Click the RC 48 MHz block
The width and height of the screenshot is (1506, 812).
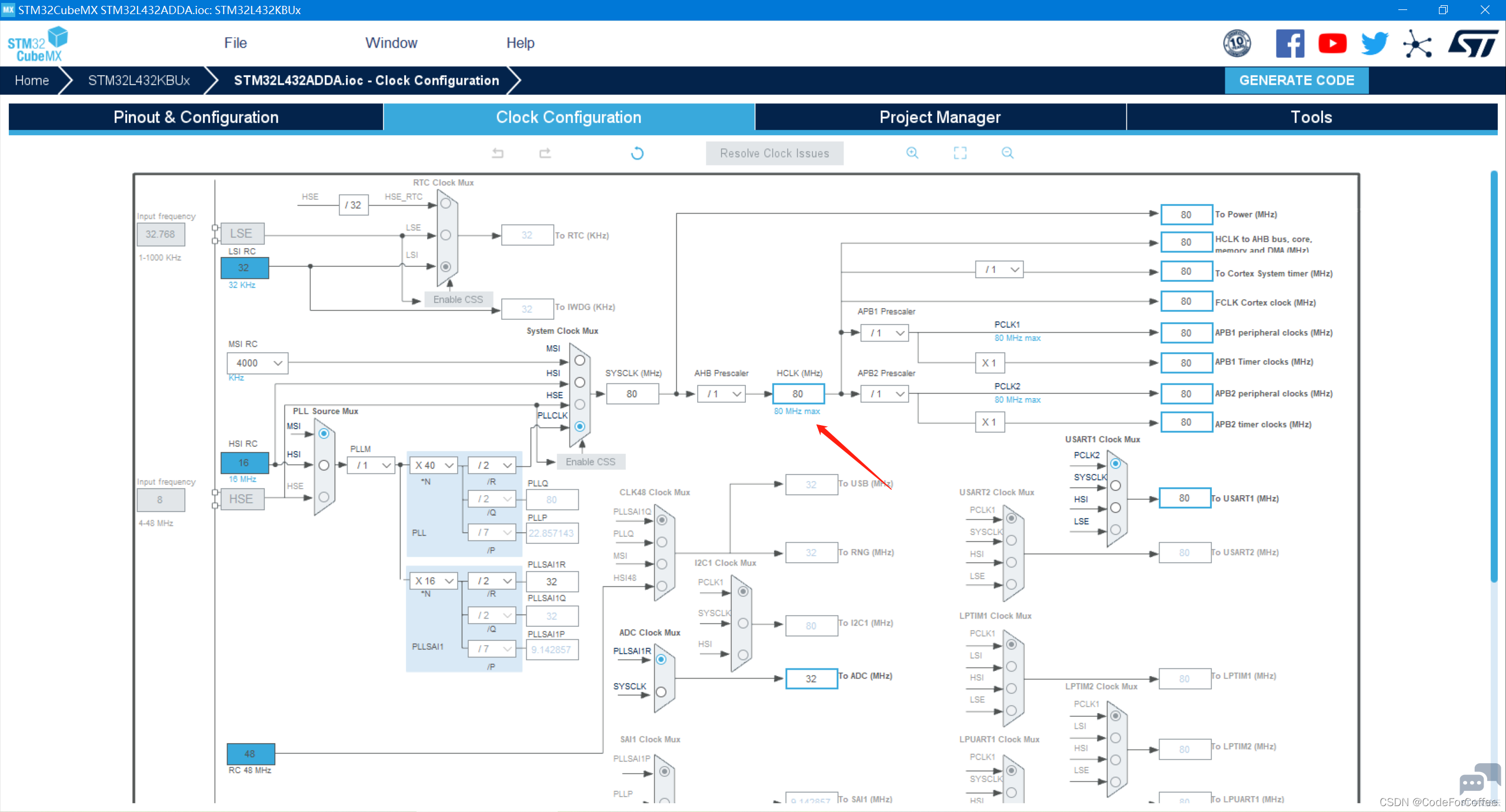tap(251, 754)
